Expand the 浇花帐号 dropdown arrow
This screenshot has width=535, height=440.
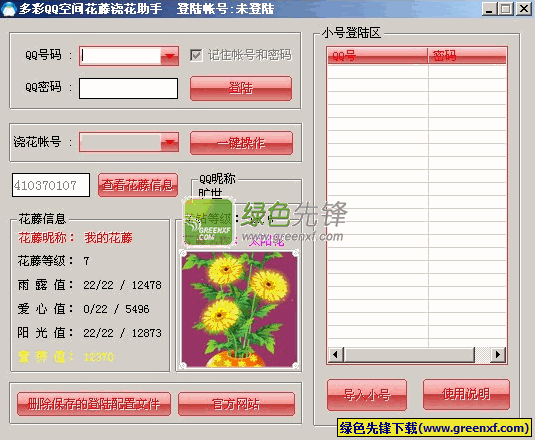point(170,142)
